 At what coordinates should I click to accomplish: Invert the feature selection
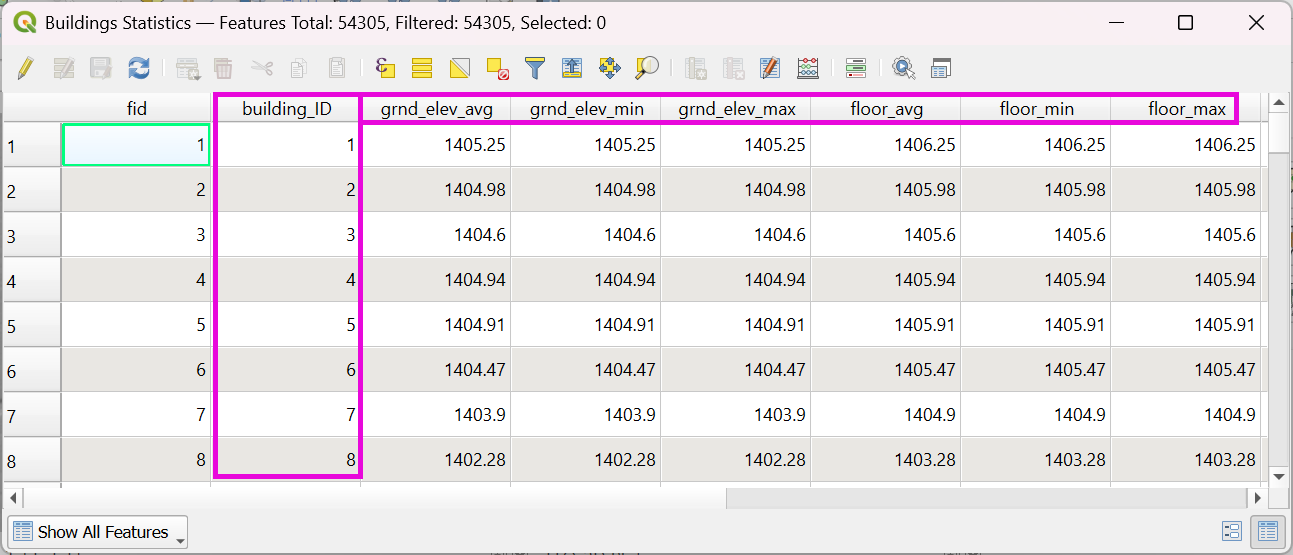click(x=460, y=68)
